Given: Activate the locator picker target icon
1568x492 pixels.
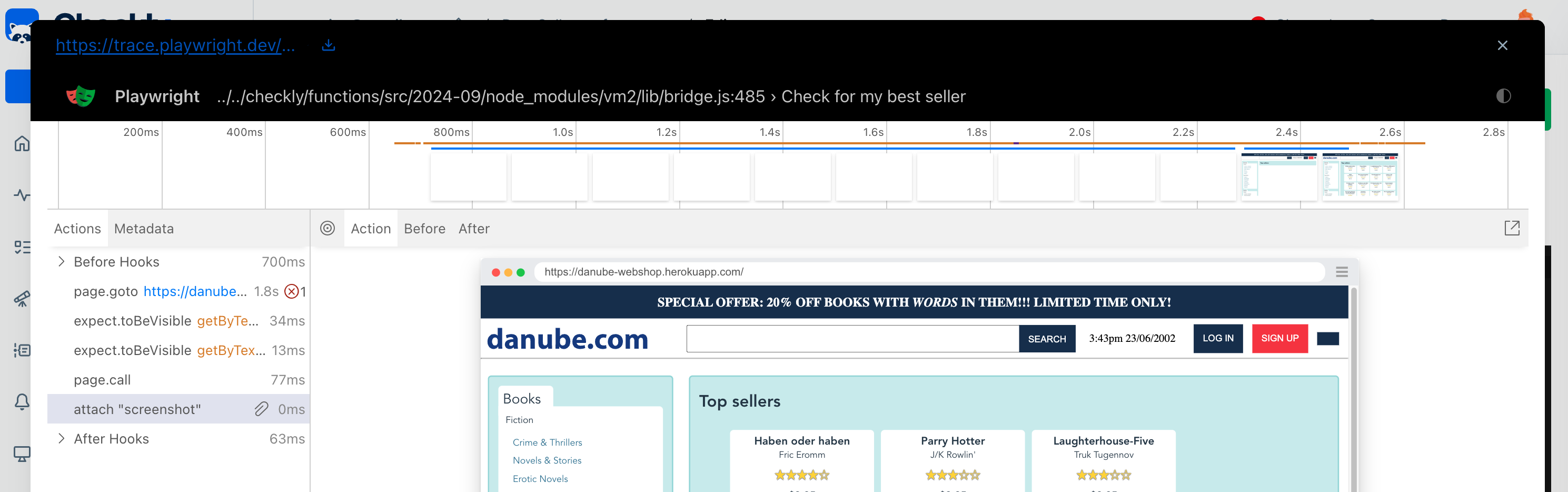Looking at the screenshot, I should tap(328, 228).
